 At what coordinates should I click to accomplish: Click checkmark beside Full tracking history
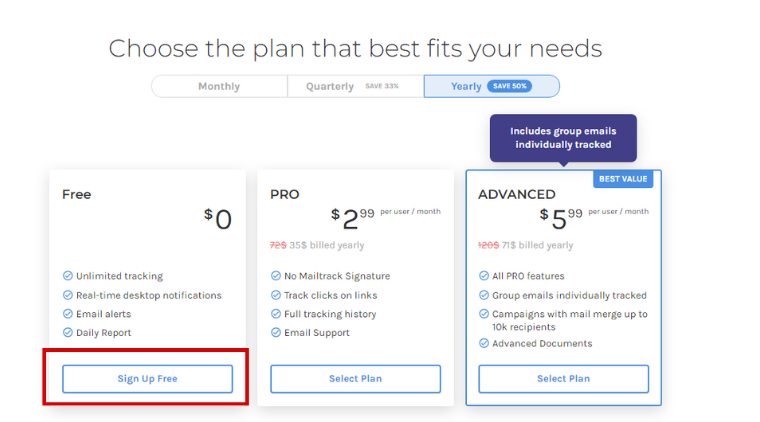[x=276, y=314]
